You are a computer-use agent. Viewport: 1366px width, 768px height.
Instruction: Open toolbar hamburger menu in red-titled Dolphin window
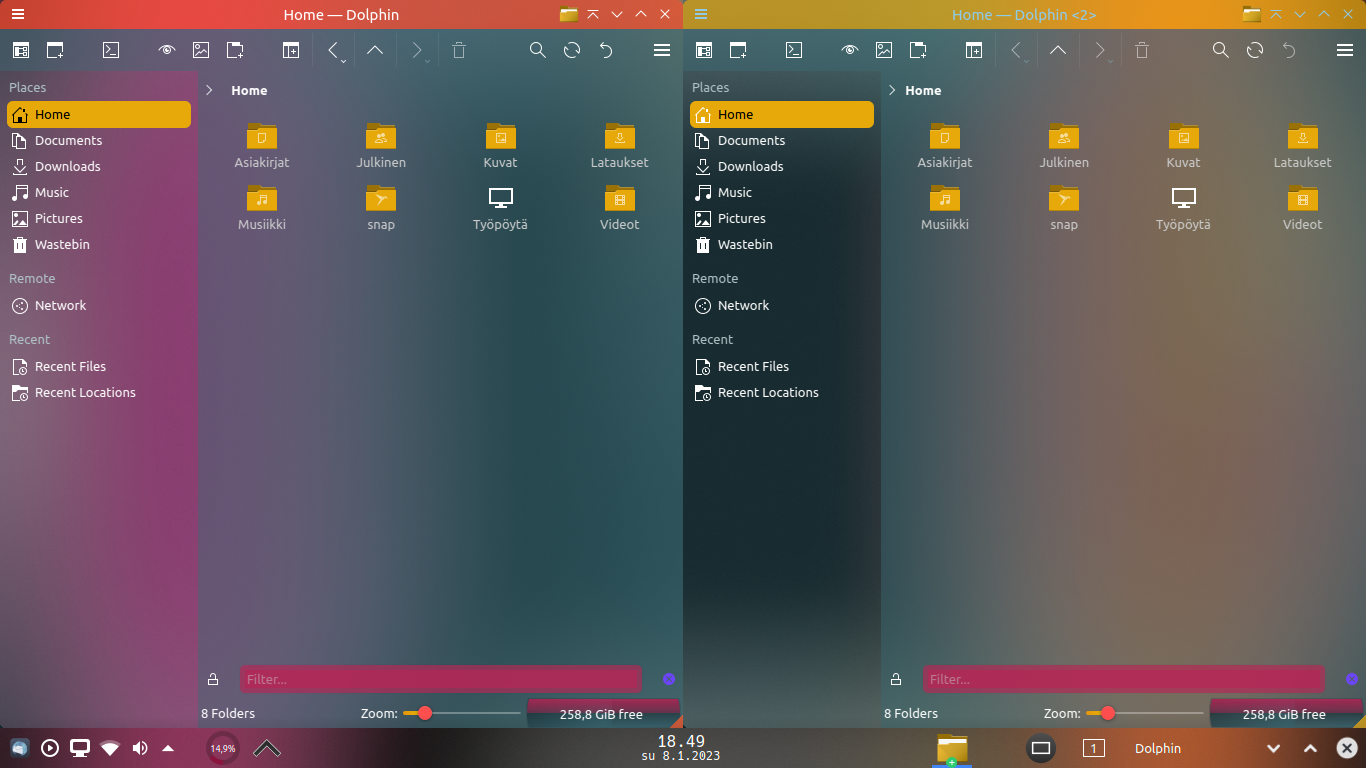[661, 50]
